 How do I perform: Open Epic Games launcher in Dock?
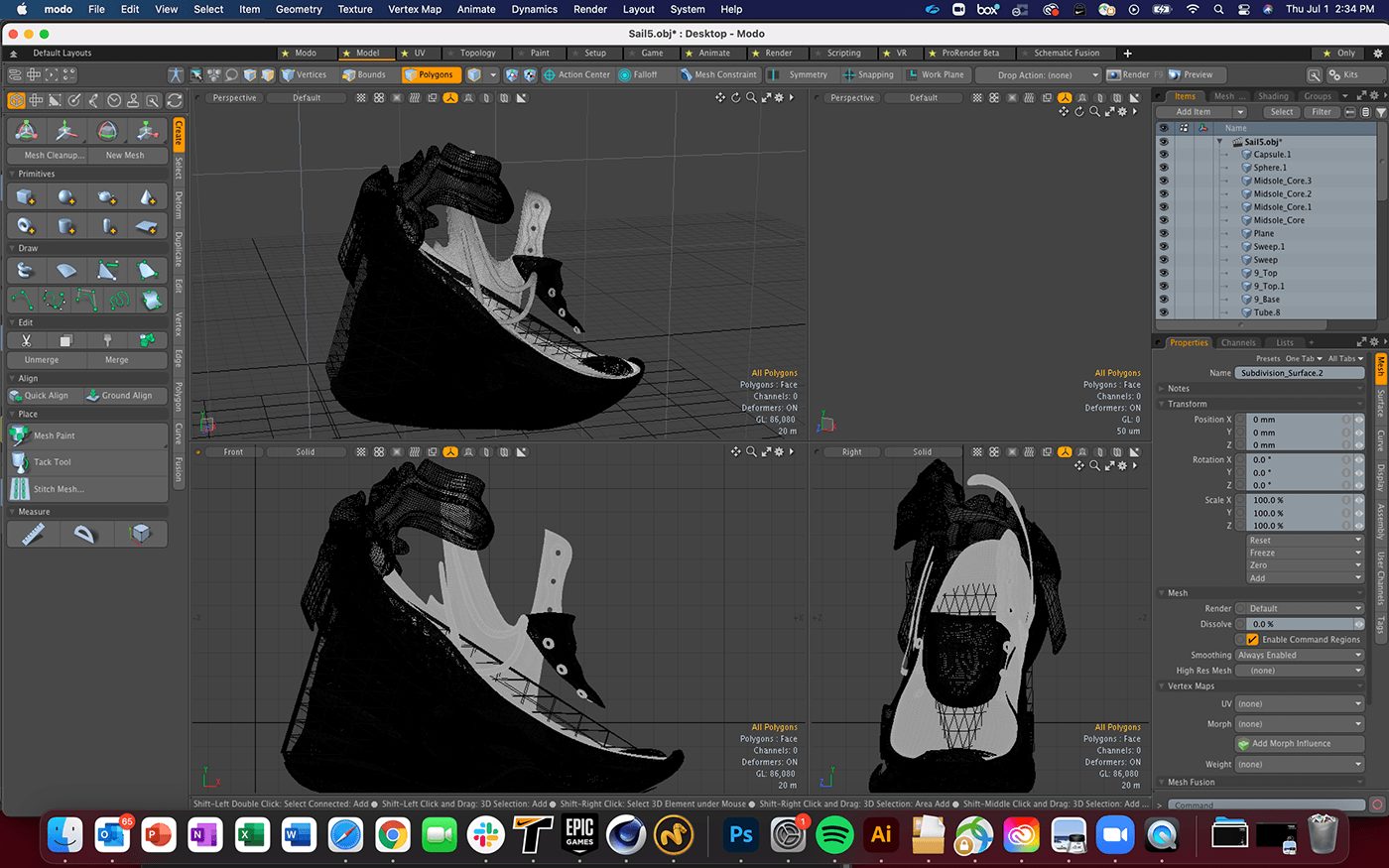coord(579,834)
